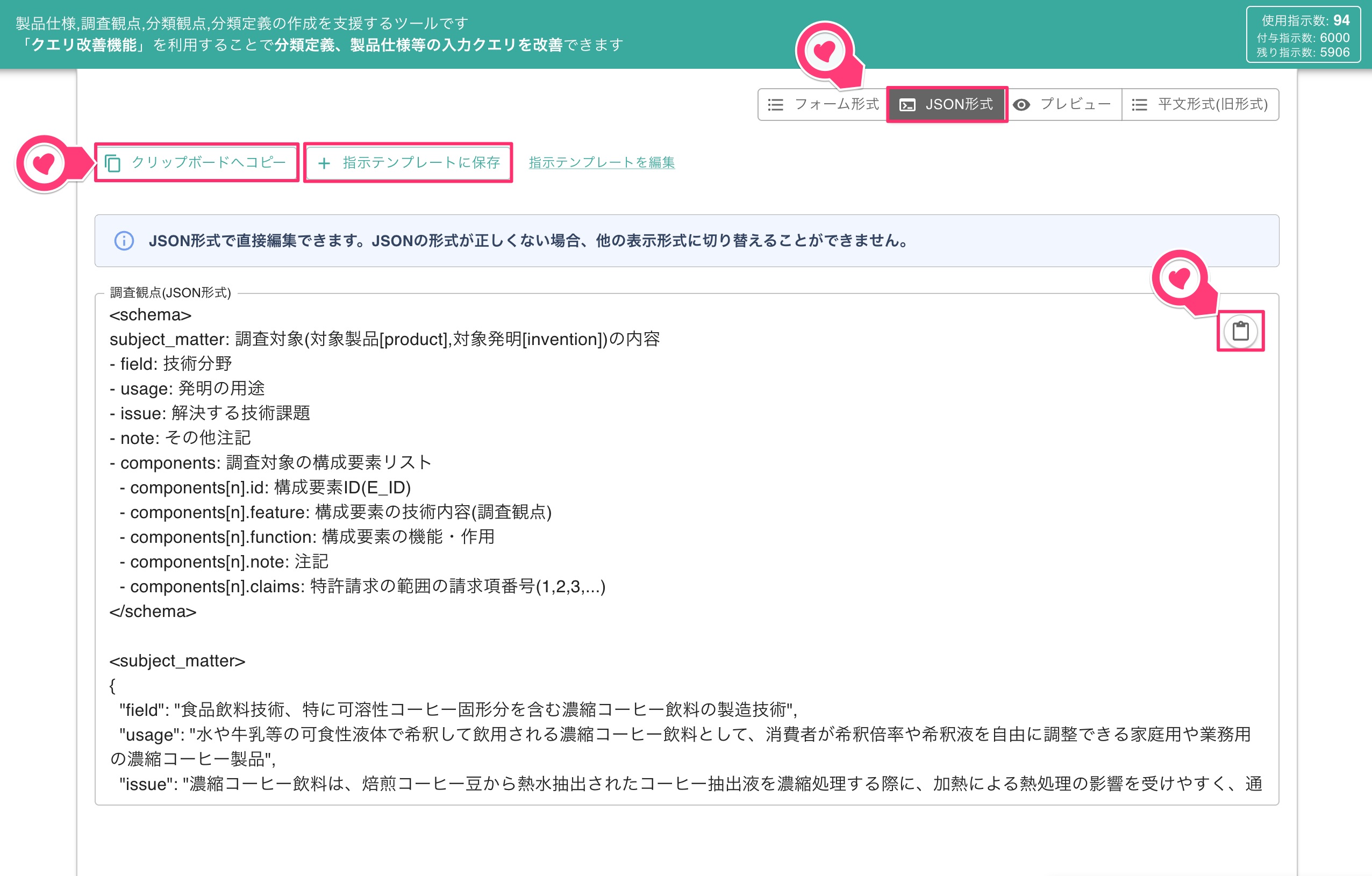Click the "components[n].claims" schema line
Screen dimensions: 1372x876
point(362,586)
